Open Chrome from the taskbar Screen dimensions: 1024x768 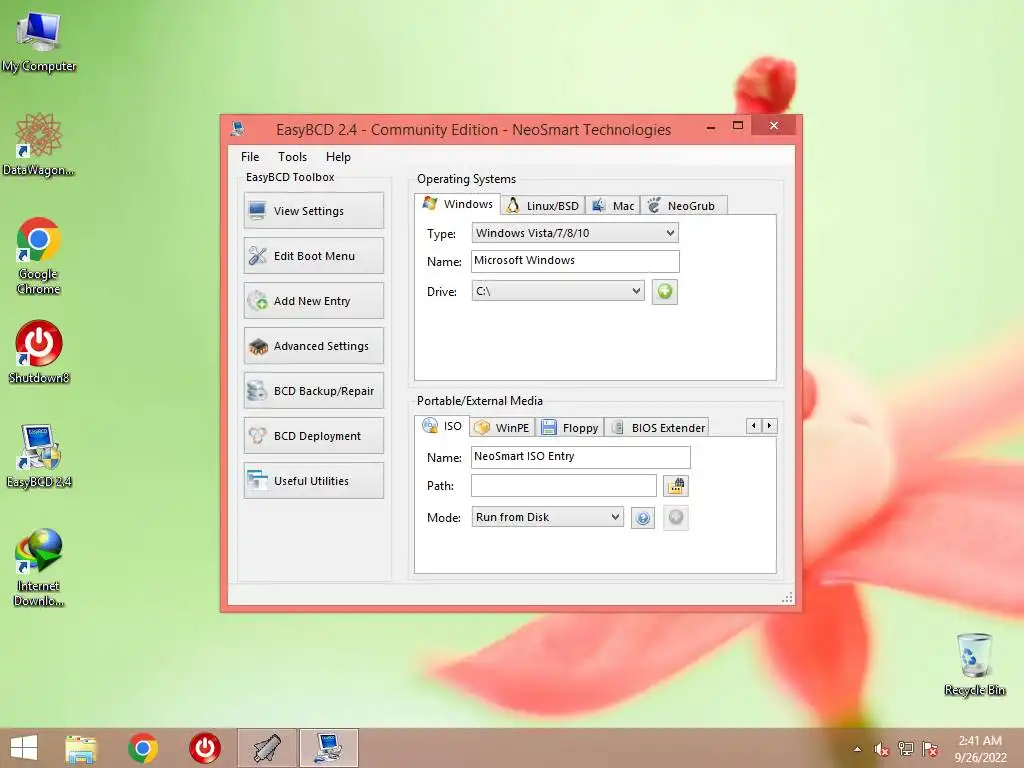[x=143, y=748]
